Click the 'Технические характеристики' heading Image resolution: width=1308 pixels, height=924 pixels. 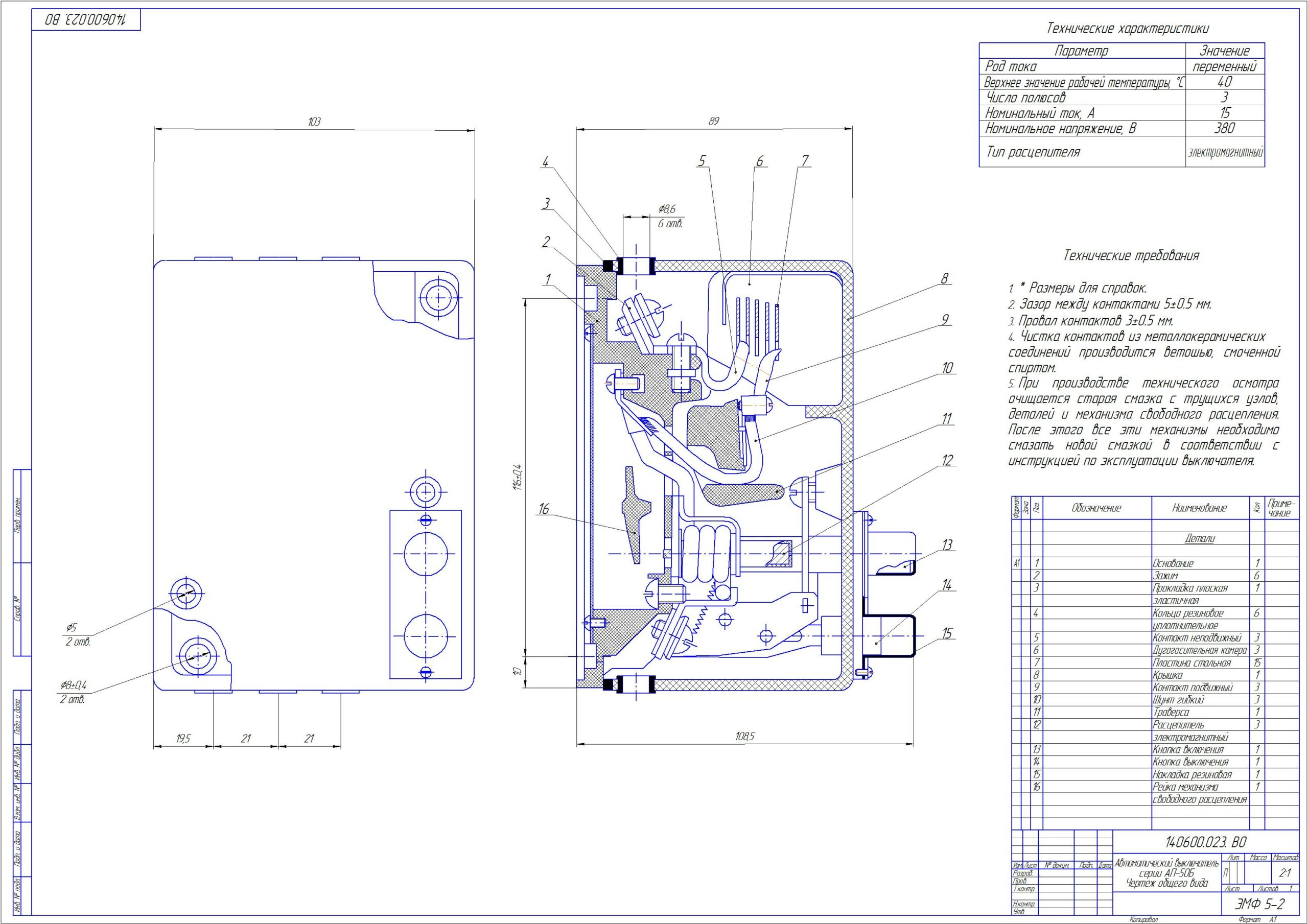click(x=1128, y=29)
